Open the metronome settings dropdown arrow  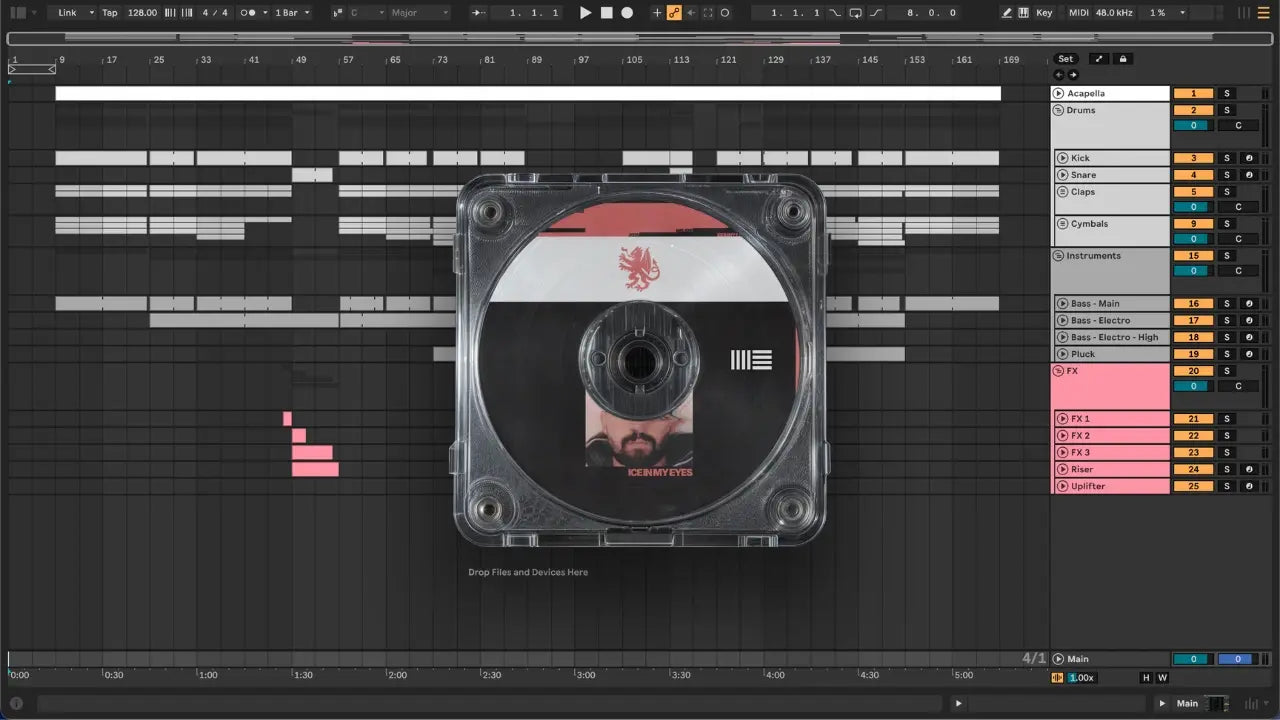[264, 13]
